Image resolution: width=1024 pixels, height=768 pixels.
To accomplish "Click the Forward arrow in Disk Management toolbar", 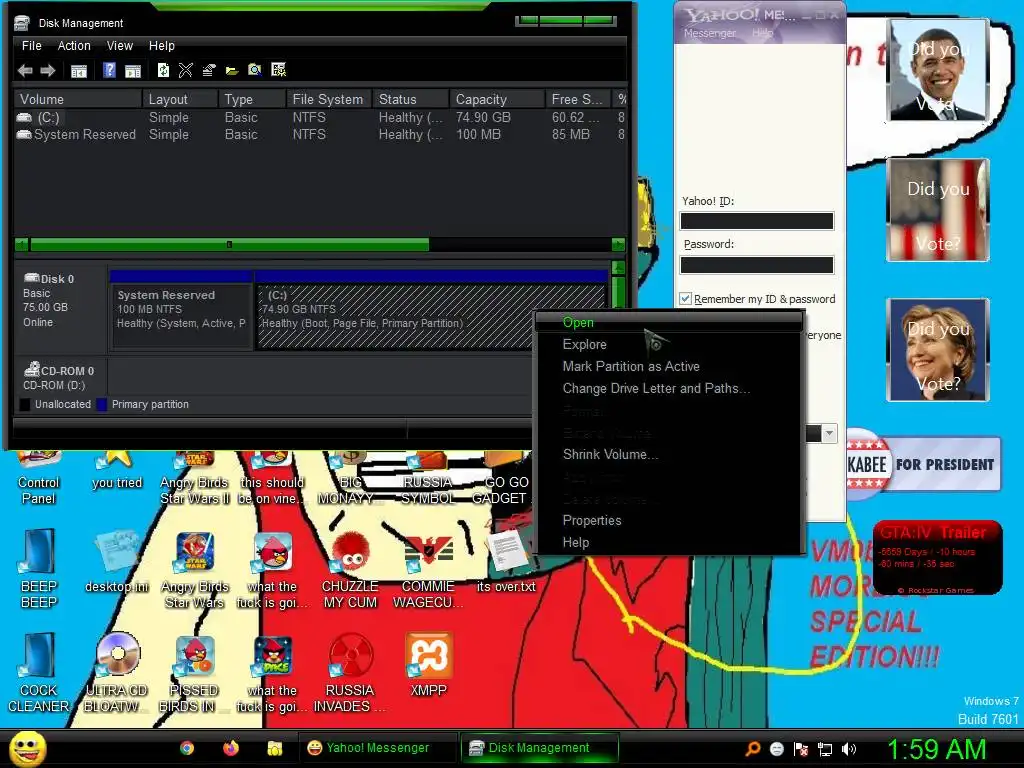I will [48, 71].
